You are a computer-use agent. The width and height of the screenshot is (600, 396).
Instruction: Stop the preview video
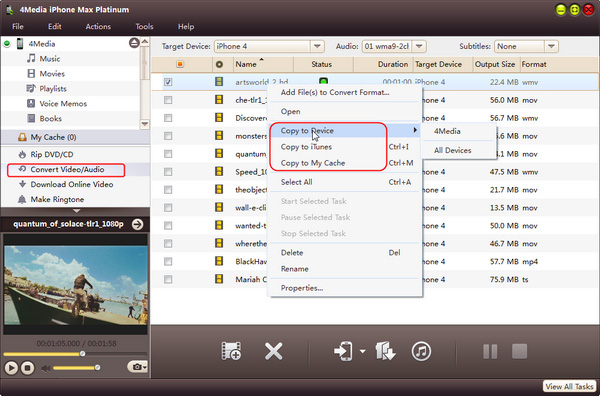27,368
